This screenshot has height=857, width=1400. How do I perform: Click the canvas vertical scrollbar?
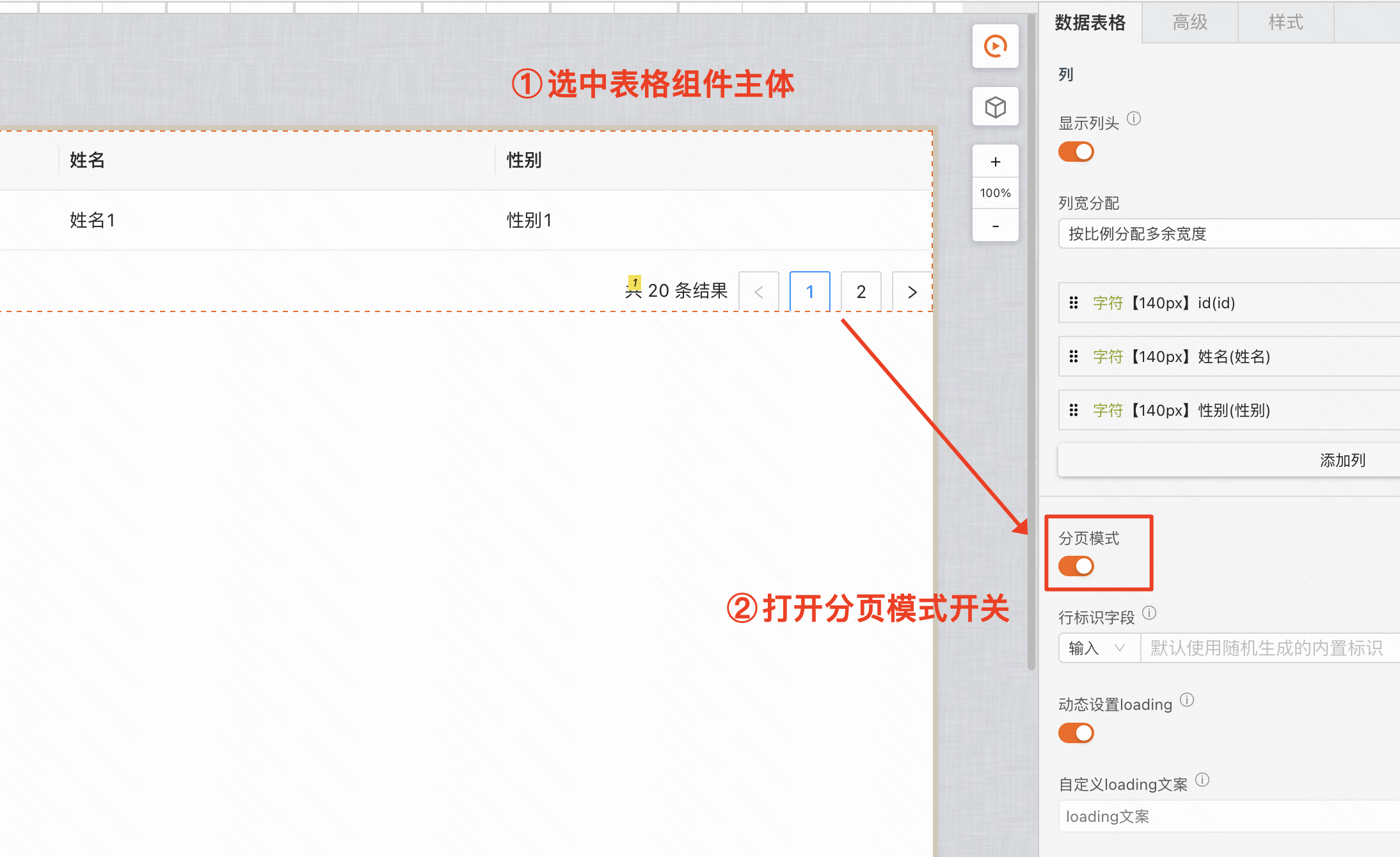[x=1031, y=342]
